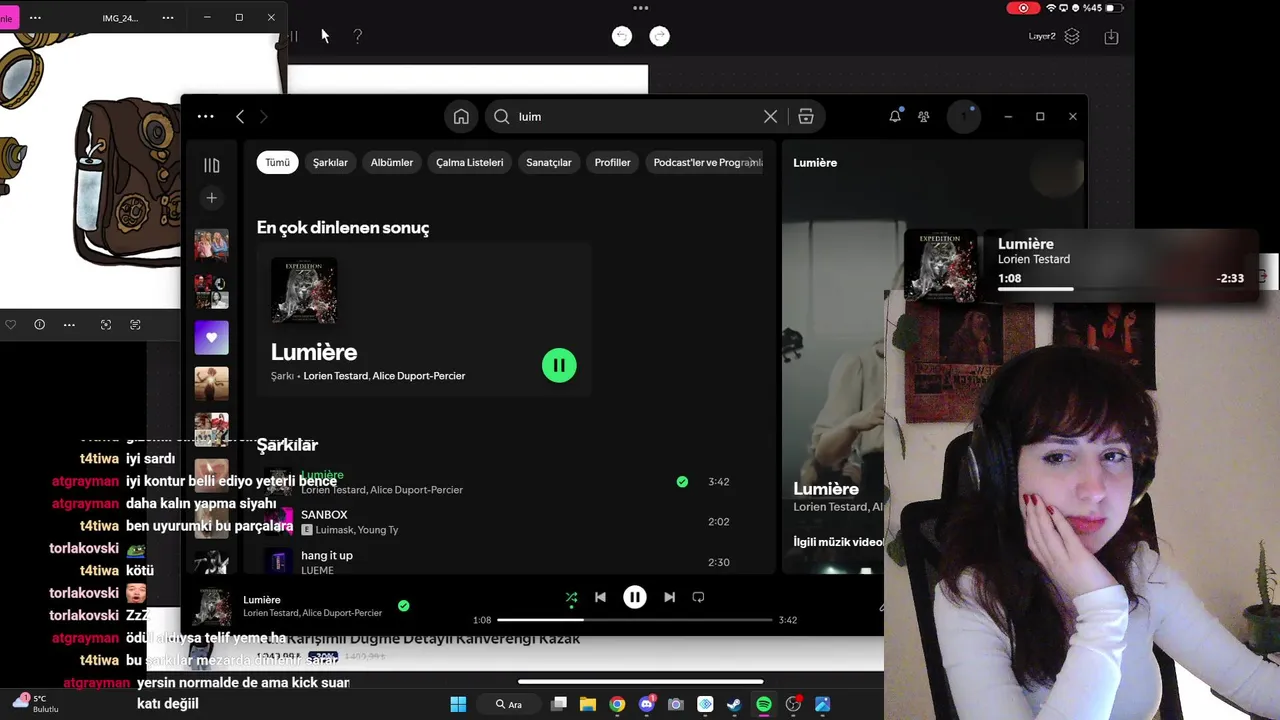The image size is (1280, 720).
Task: Open Friend Activity icon in Spotify
Action: point(924,116)
